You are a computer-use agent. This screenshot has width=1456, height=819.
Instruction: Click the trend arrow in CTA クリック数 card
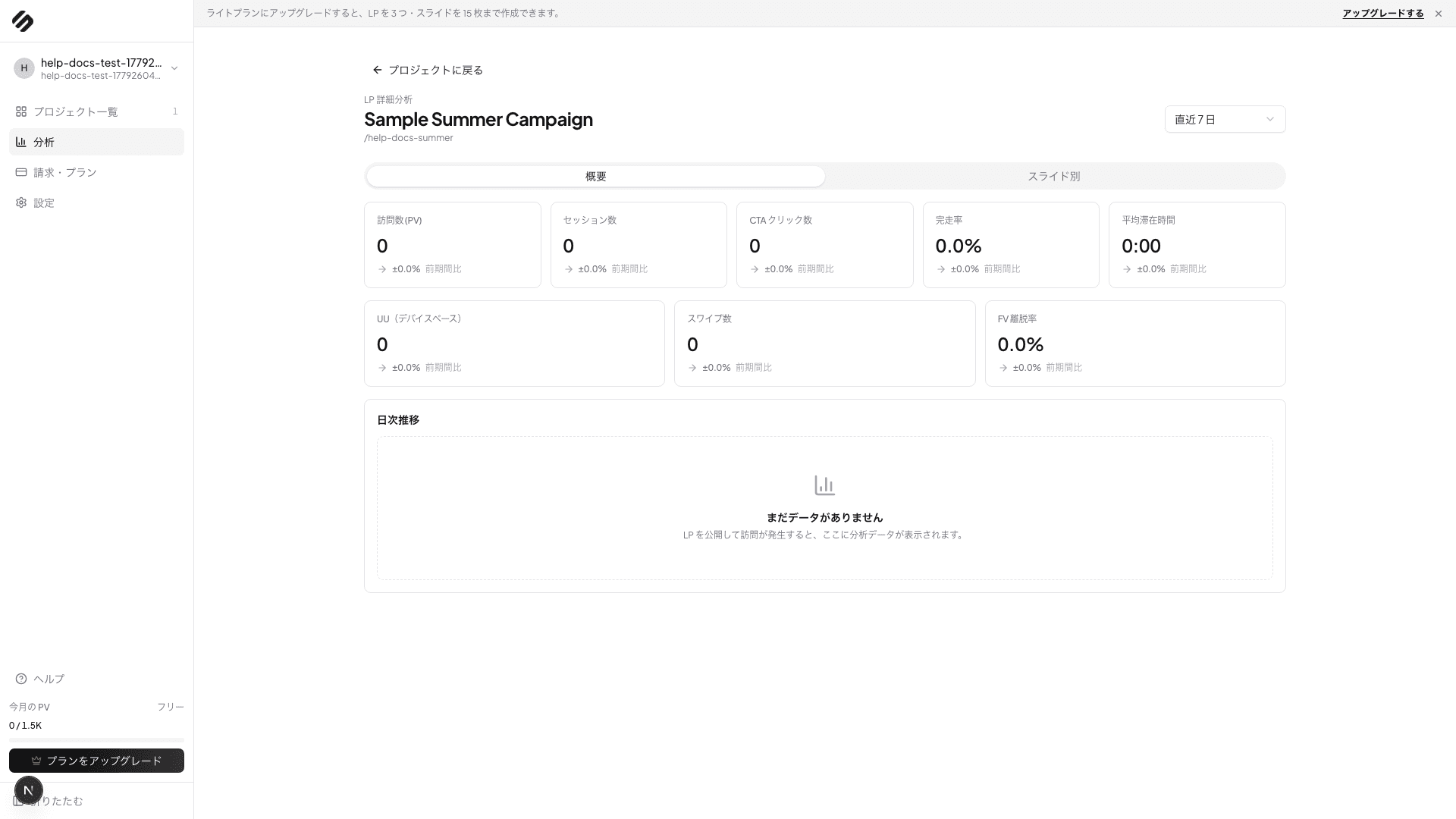(755, 269)
